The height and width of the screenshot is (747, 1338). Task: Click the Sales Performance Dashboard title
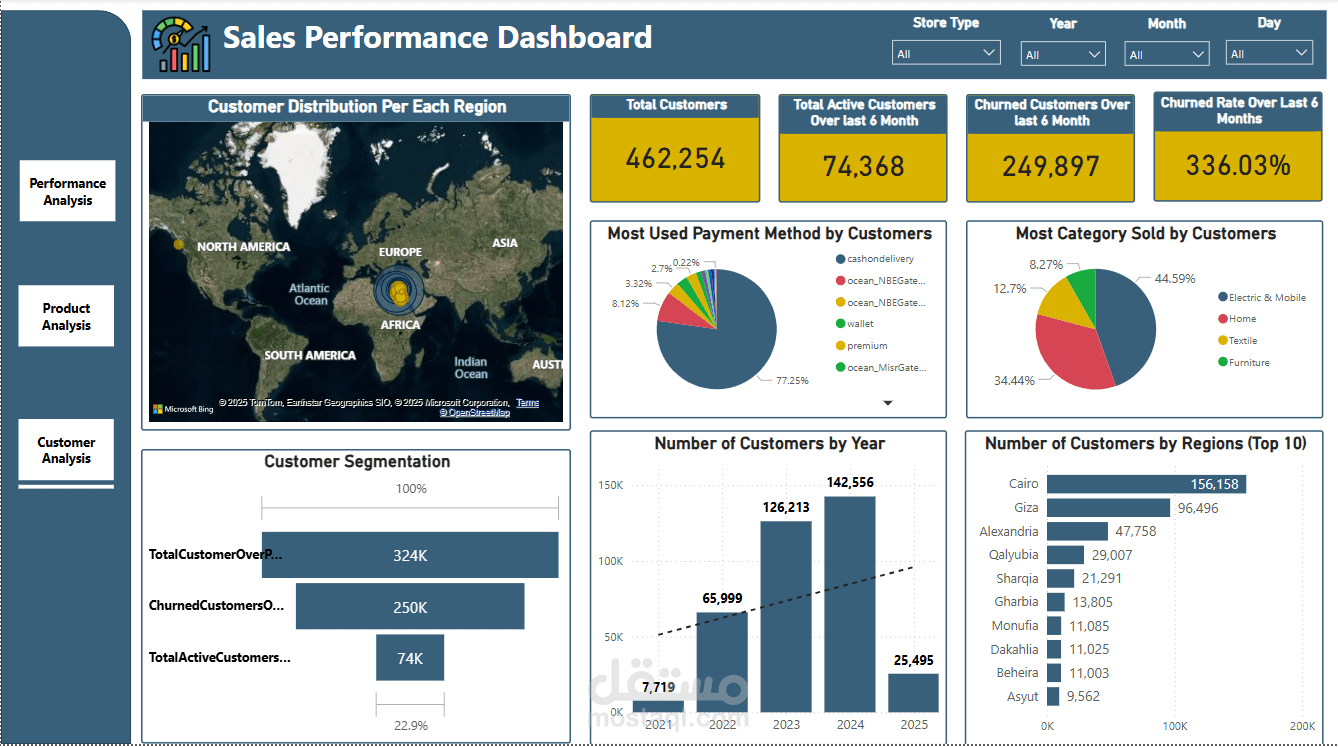pyautogui.click(x=437, y=38)
